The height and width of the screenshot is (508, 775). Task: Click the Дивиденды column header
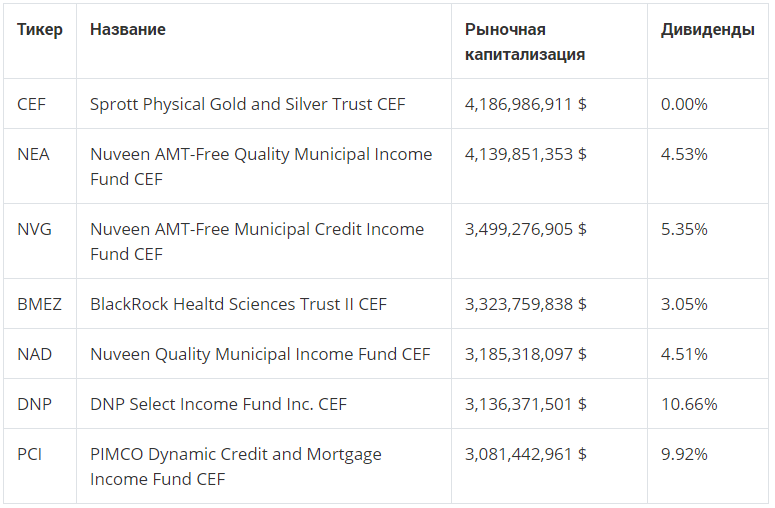point(707,30)
